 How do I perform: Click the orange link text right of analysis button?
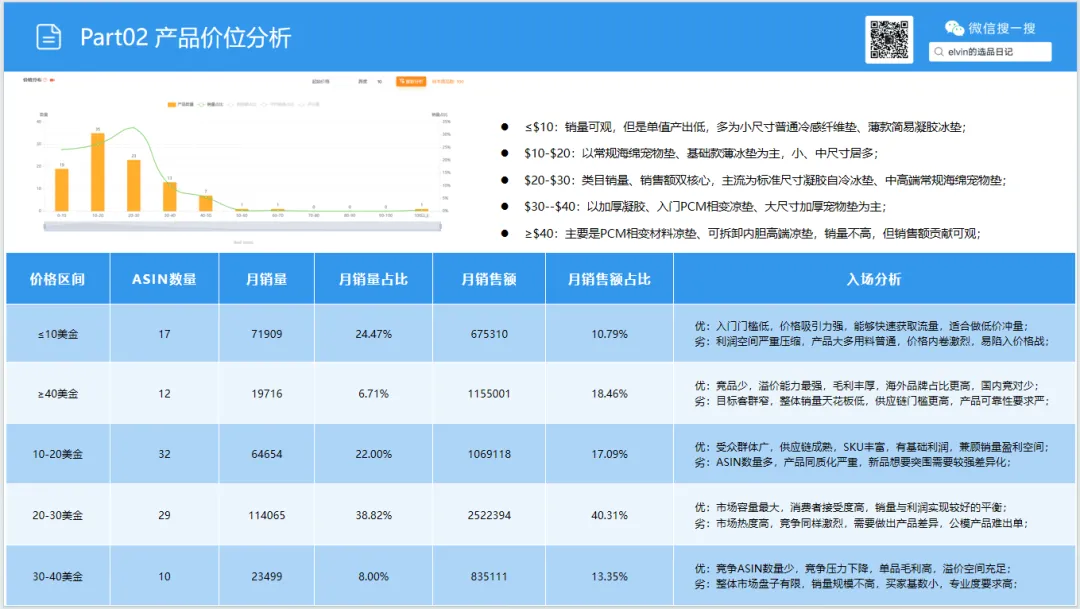click(x=448, y=81)
